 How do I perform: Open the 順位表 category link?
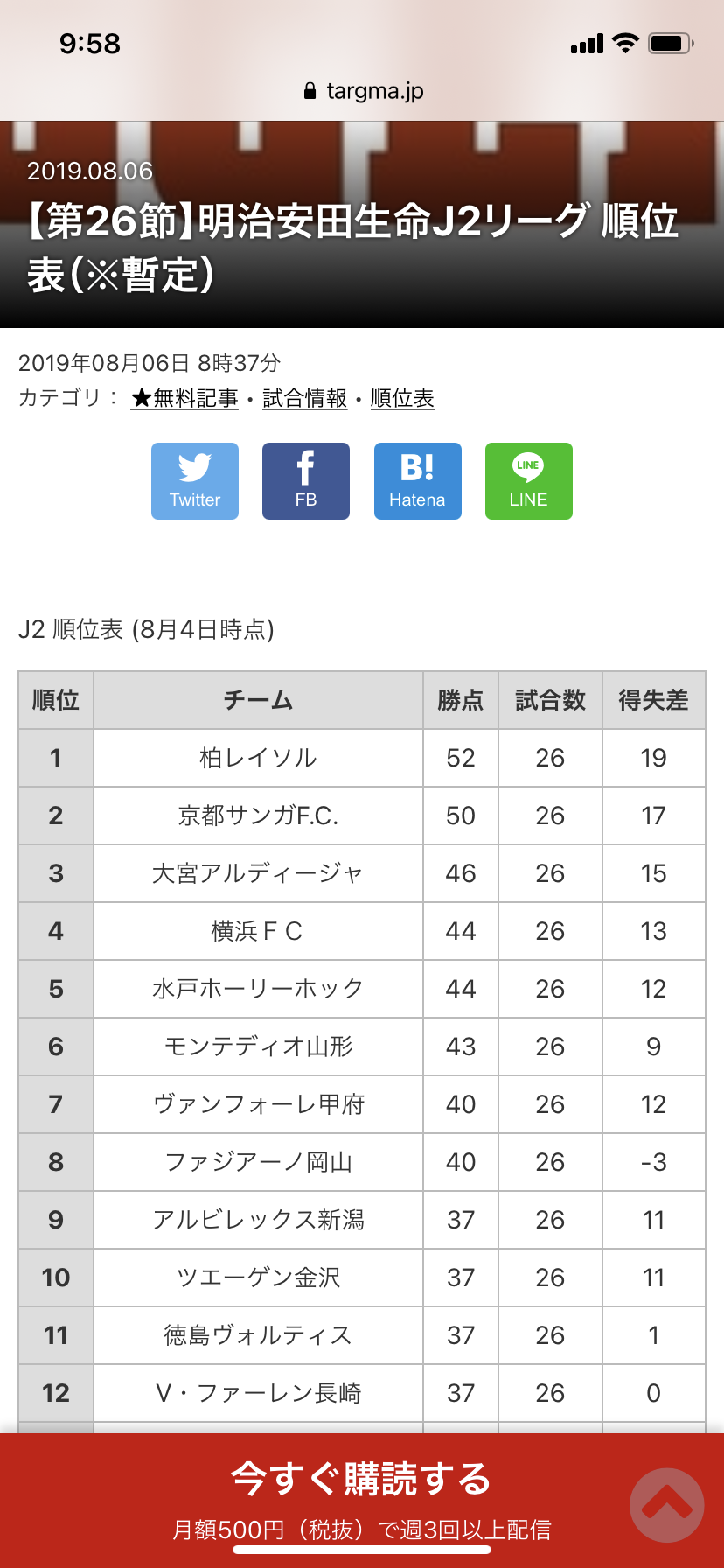coord(402,399)
